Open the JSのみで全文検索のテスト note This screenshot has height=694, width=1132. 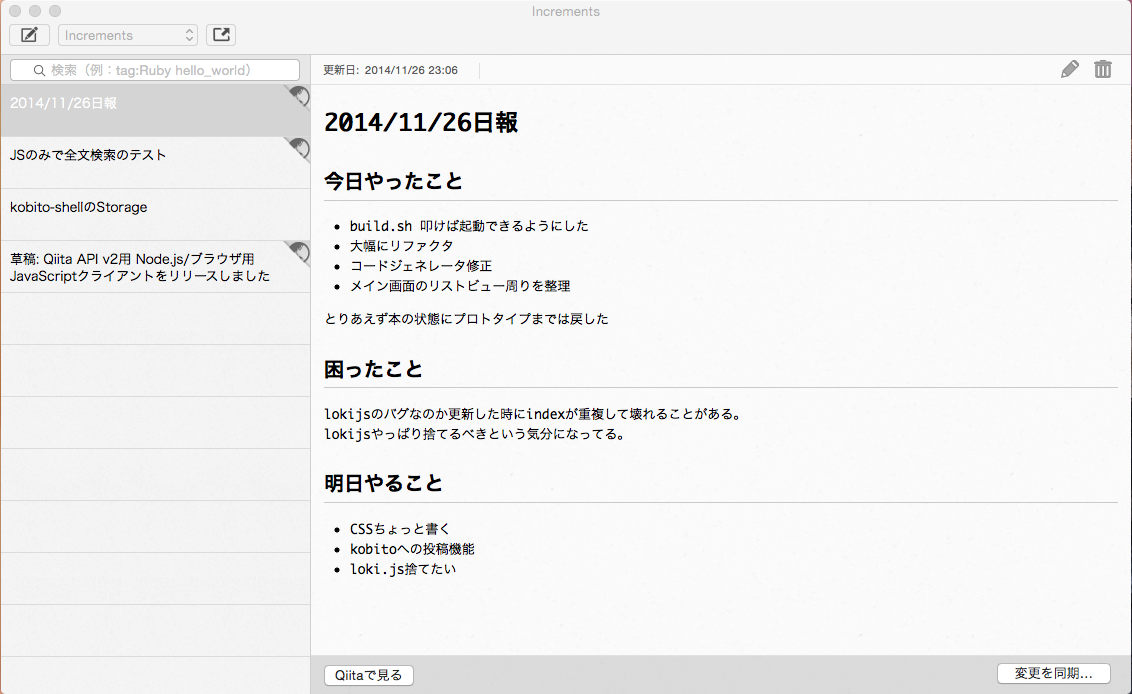coord(155,162)
